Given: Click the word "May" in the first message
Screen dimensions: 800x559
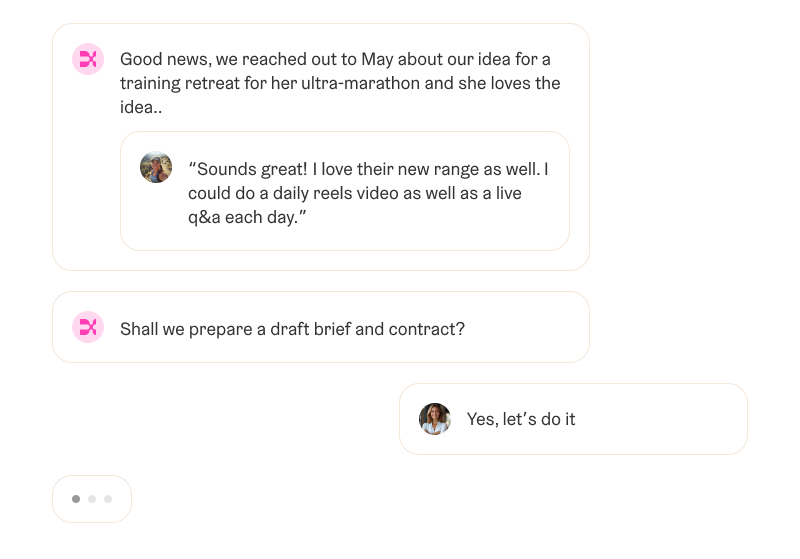Looking at the screenshot, I should click(x=378, y=59).
